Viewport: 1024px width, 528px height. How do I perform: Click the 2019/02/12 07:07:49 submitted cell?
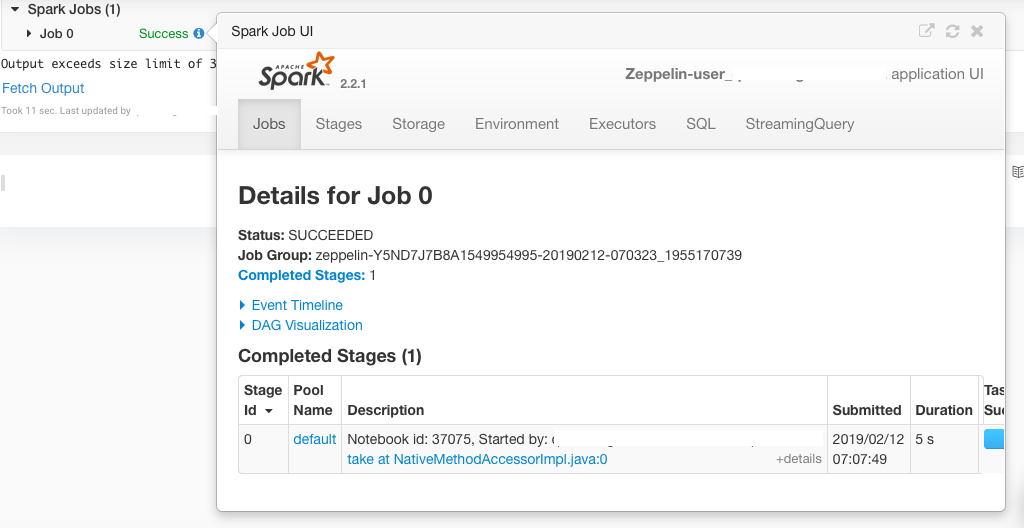click(868, 449)
